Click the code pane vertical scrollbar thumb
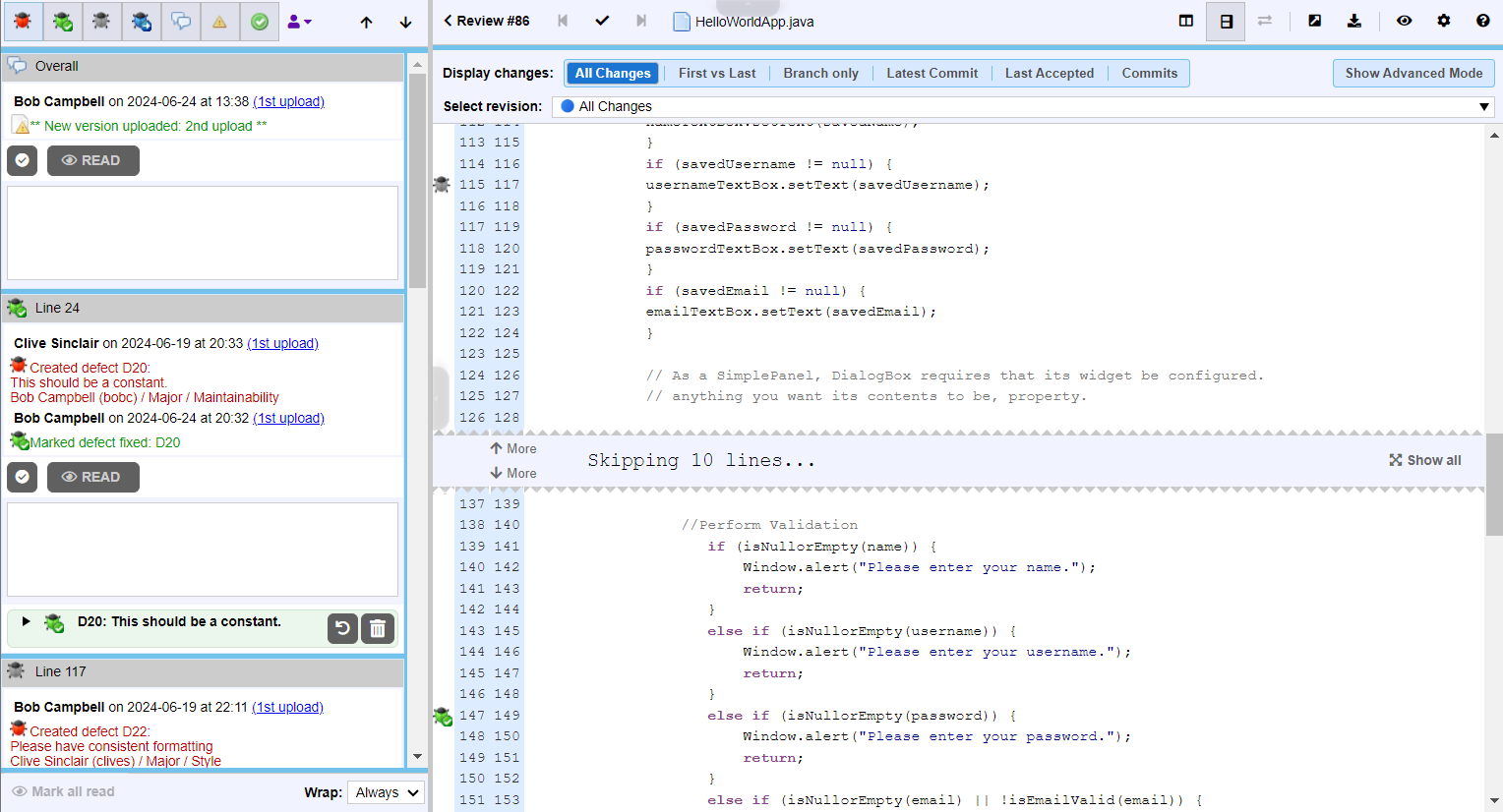 click(1494, 484)
